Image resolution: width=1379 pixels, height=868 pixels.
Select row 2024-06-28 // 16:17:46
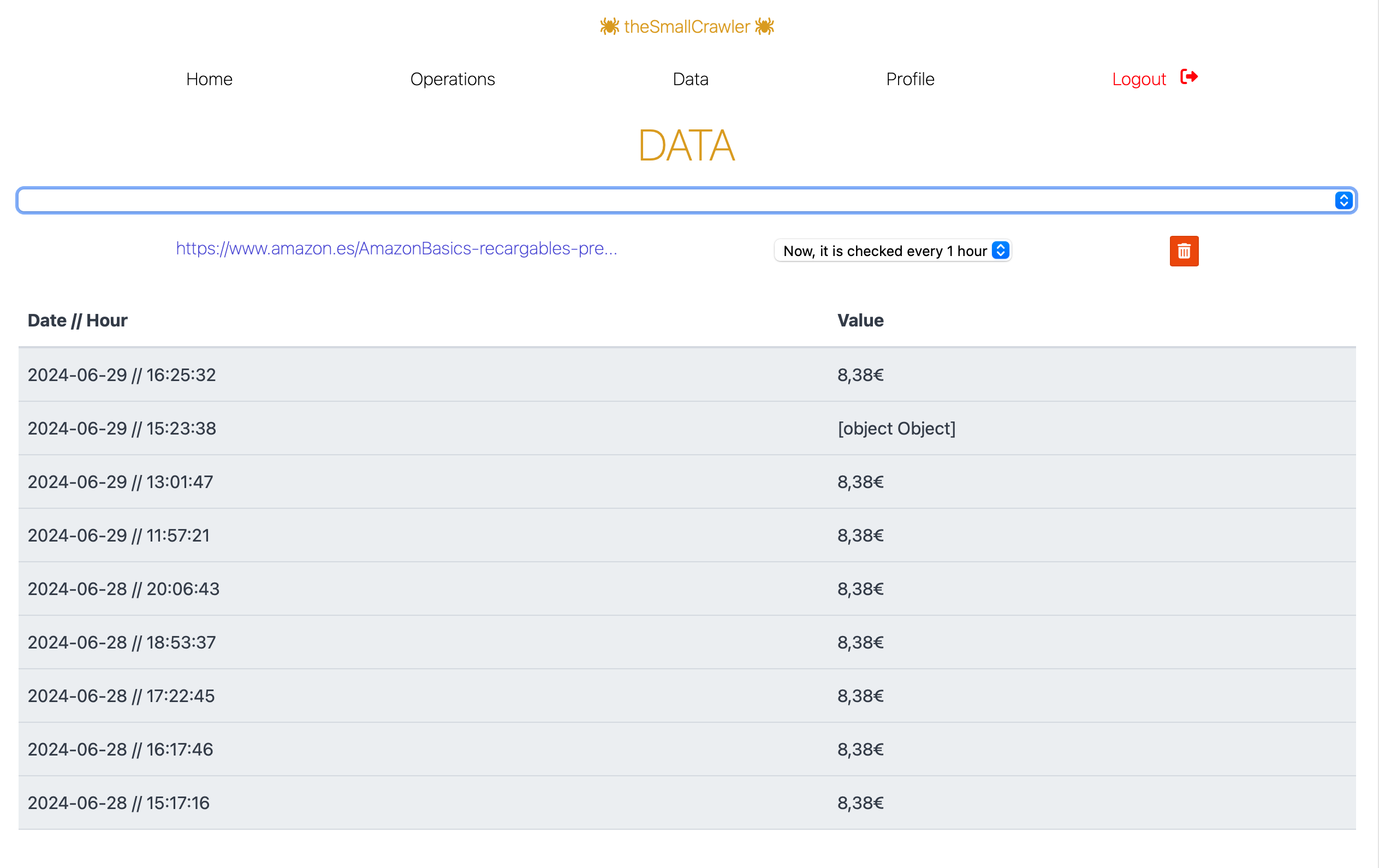pyautogui.click(x=687, y=750)
